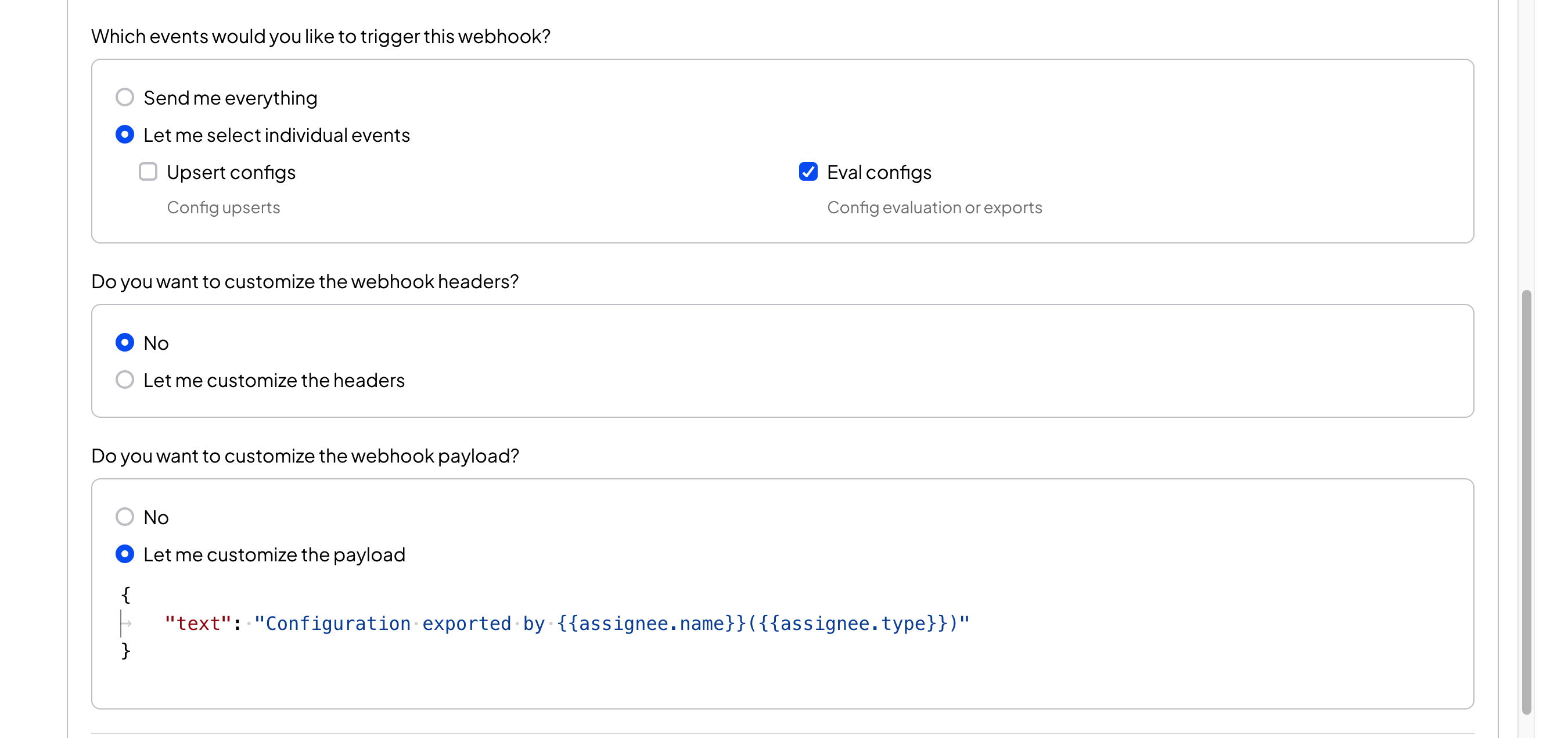The width and height of the screenshot is (1568, 738).
Task: Choose "Let me select individual events" radio
Action: coord(125,135)
